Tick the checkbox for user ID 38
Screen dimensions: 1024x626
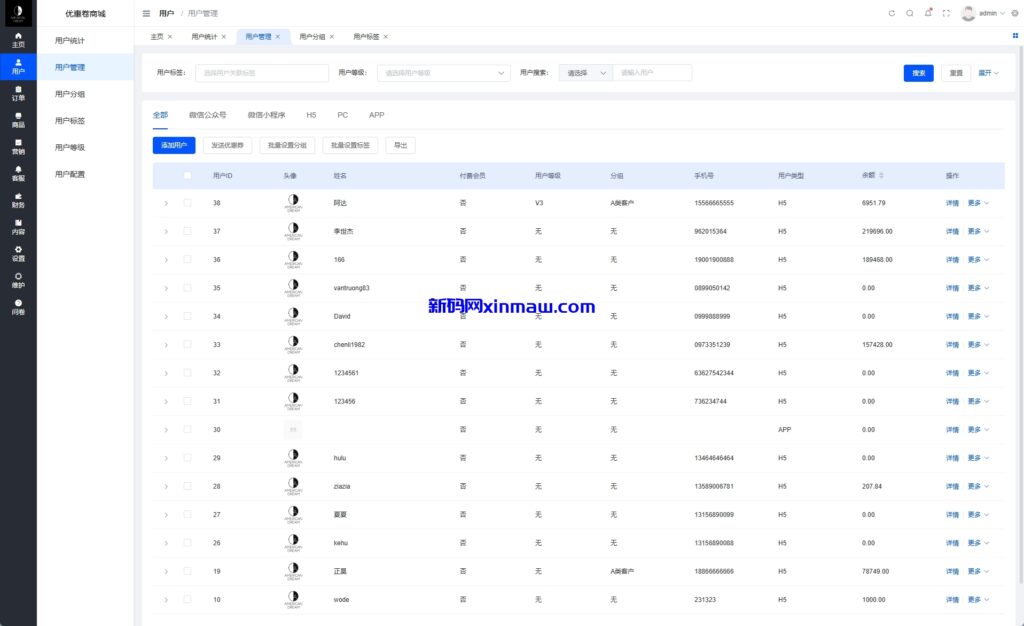[187, 203]
